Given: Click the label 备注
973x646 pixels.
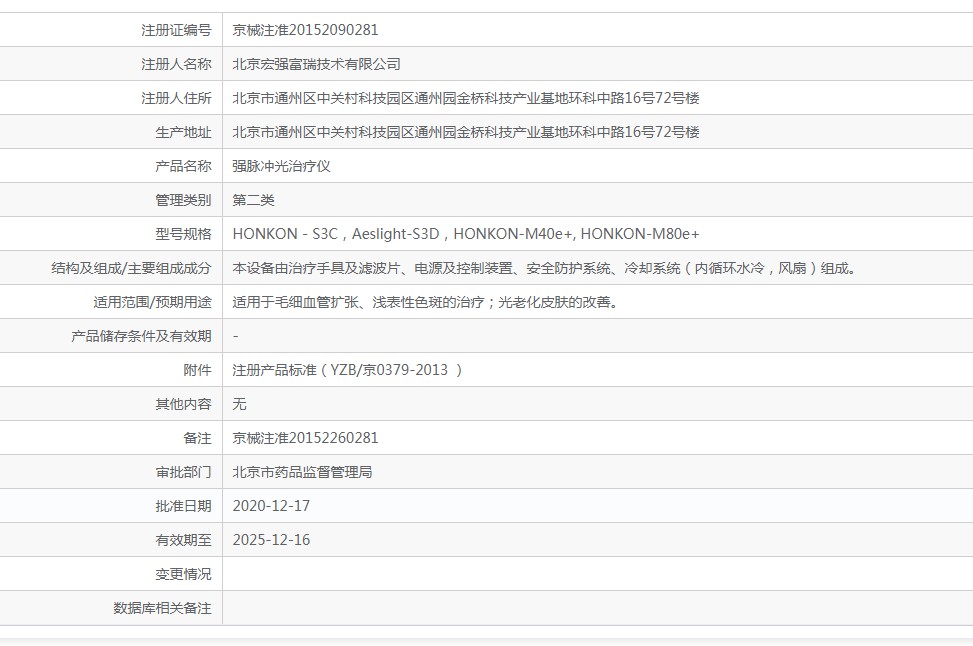Looking at the screenshot, I should pos(197,438).
